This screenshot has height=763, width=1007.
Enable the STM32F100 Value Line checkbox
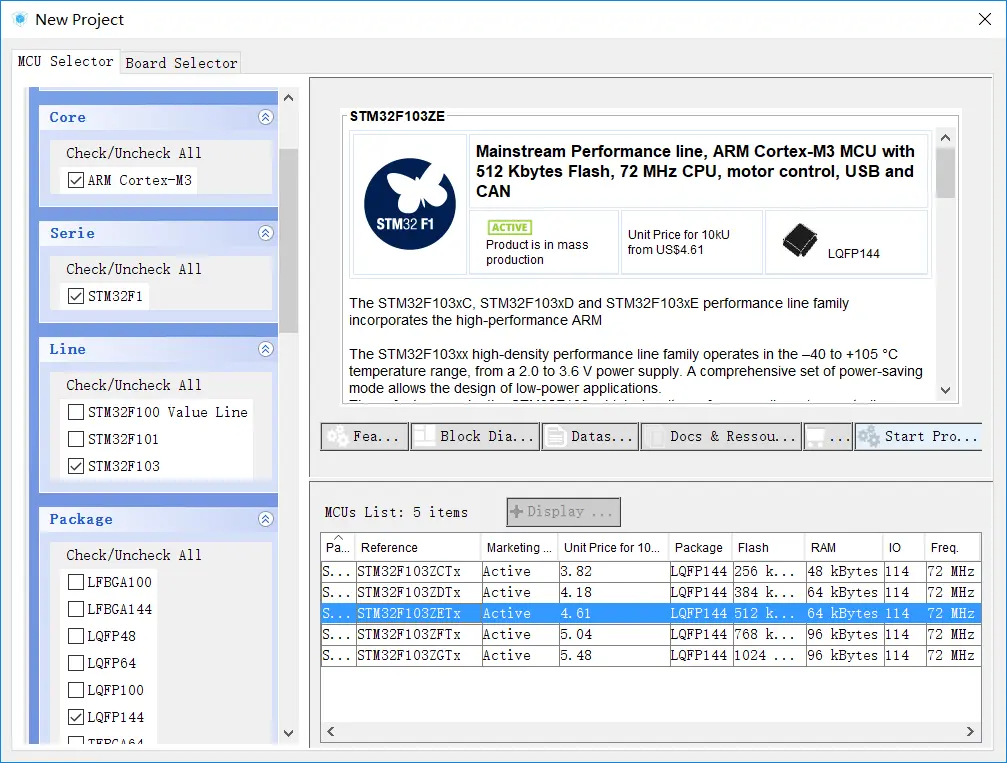(x=76, y=412)
